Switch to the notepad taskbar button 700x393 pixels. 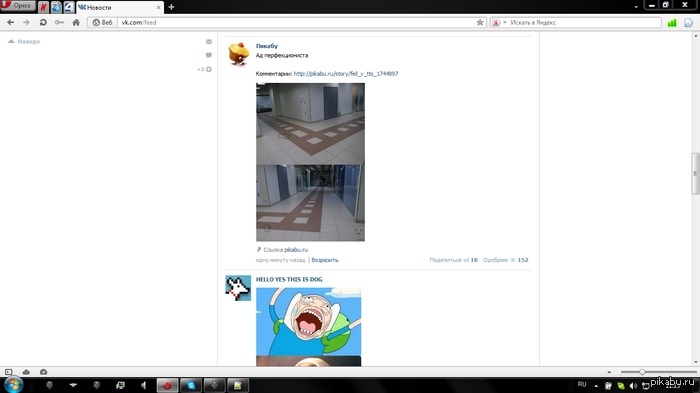point(238,385)
